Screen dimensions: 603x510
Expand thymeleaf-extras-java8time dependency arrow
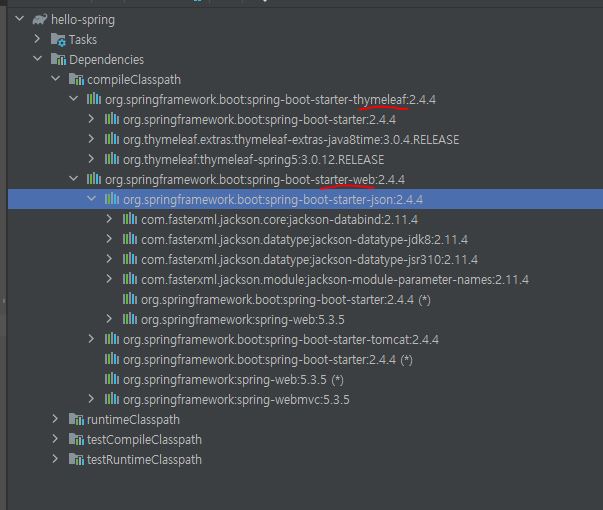91,138
